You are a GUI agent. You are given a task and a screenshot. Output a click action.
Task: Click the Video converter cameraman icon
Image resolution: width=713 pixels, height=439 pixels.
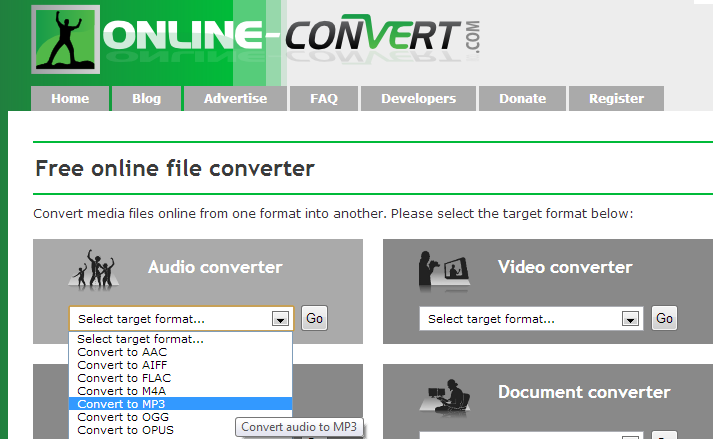[x=444, y=270]
